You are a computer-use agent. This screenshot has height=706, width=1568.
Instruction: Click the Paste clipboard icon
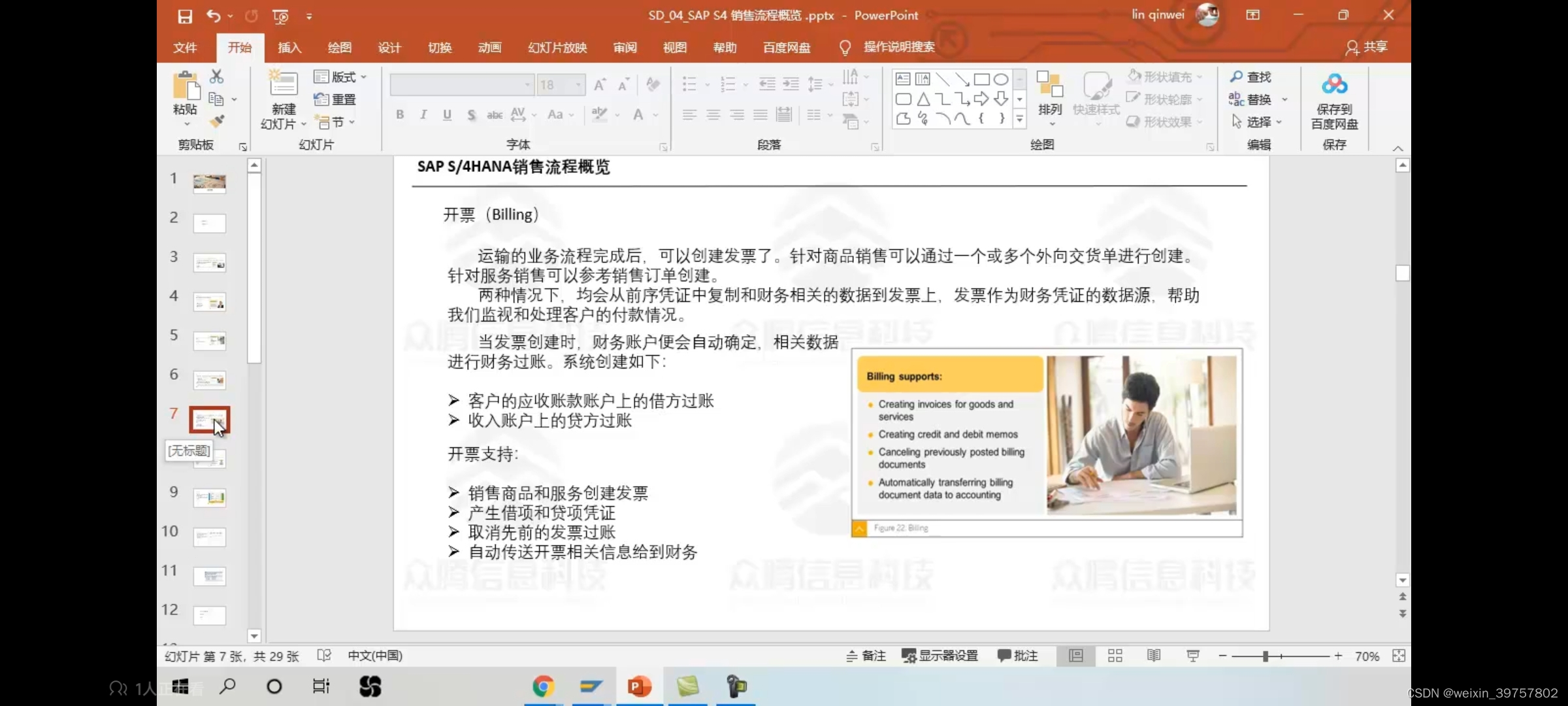[x=186, y=86]
